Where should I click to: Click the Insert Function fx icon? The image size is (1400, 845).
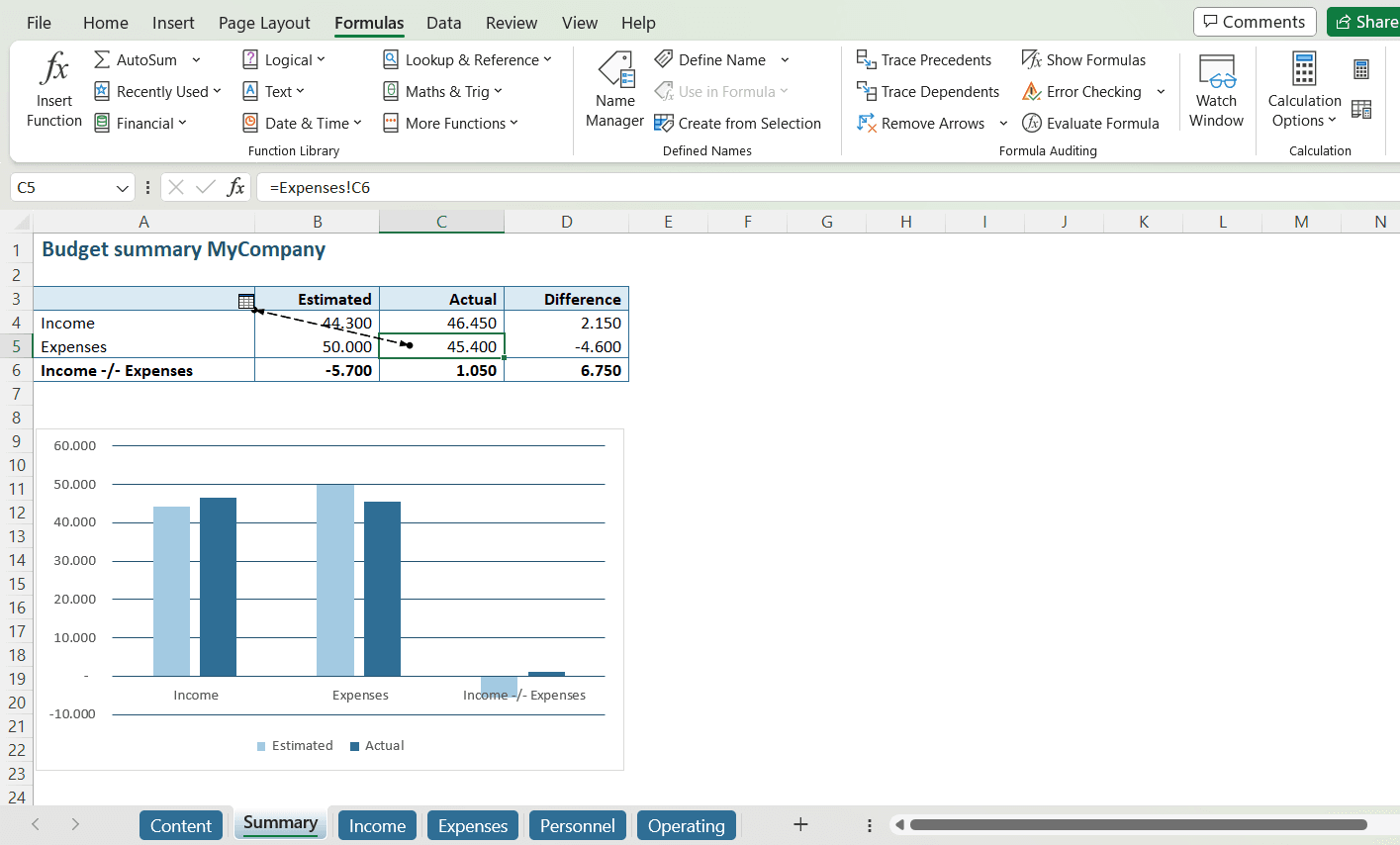(54, 69)
